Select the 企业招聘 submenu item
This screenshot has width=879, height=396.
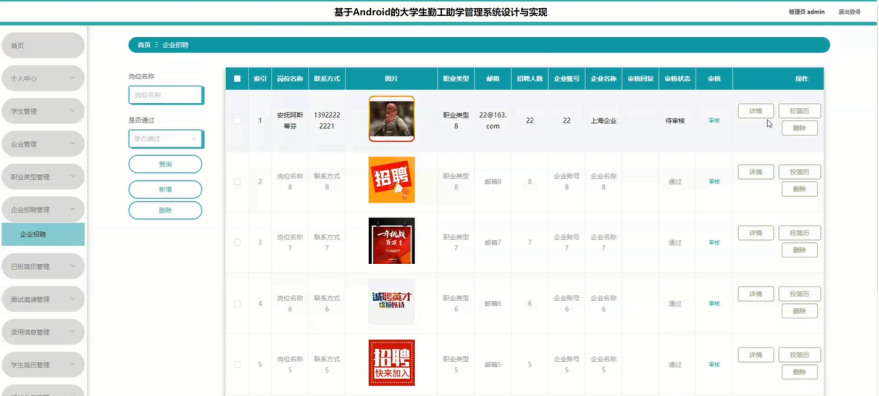(x=43, y=234)
